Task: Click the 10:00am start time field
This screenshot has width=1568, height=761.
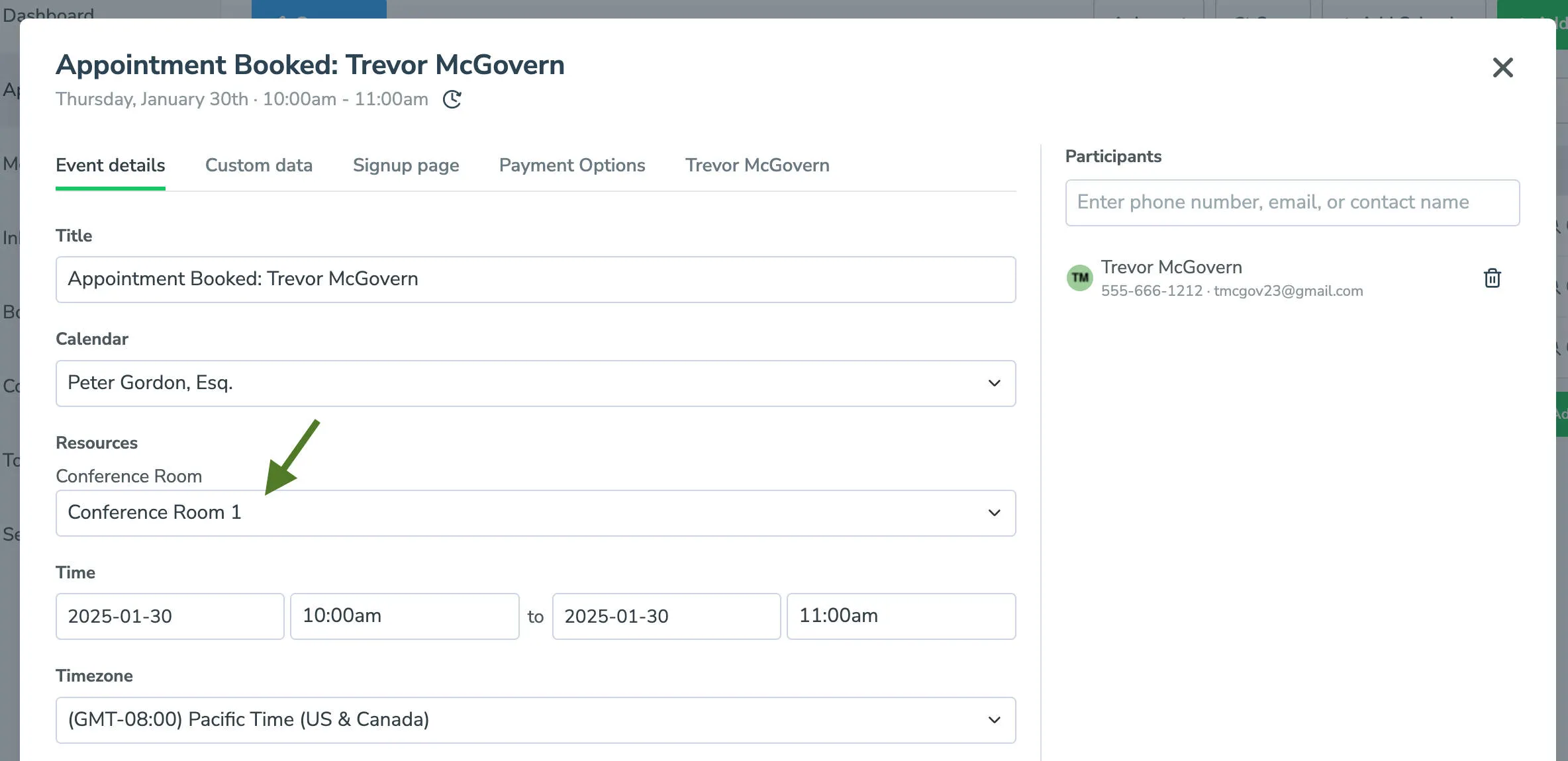Action: tap(404, 616)
